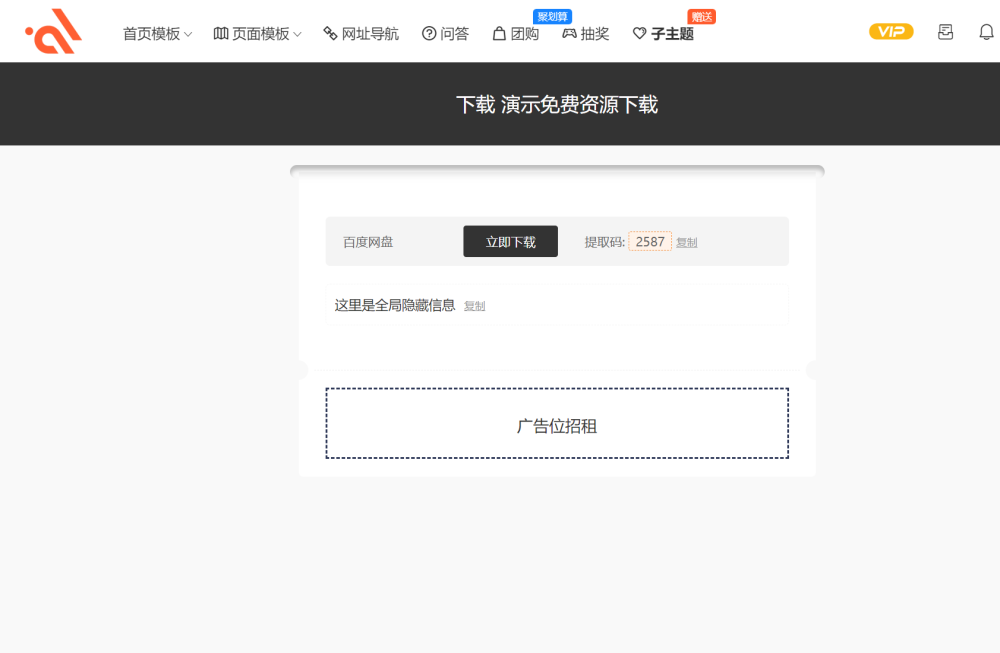The width and height of the screenshot is (1000, 653).
Task: Copy the extraction code 2587
Action: point(687,242)
